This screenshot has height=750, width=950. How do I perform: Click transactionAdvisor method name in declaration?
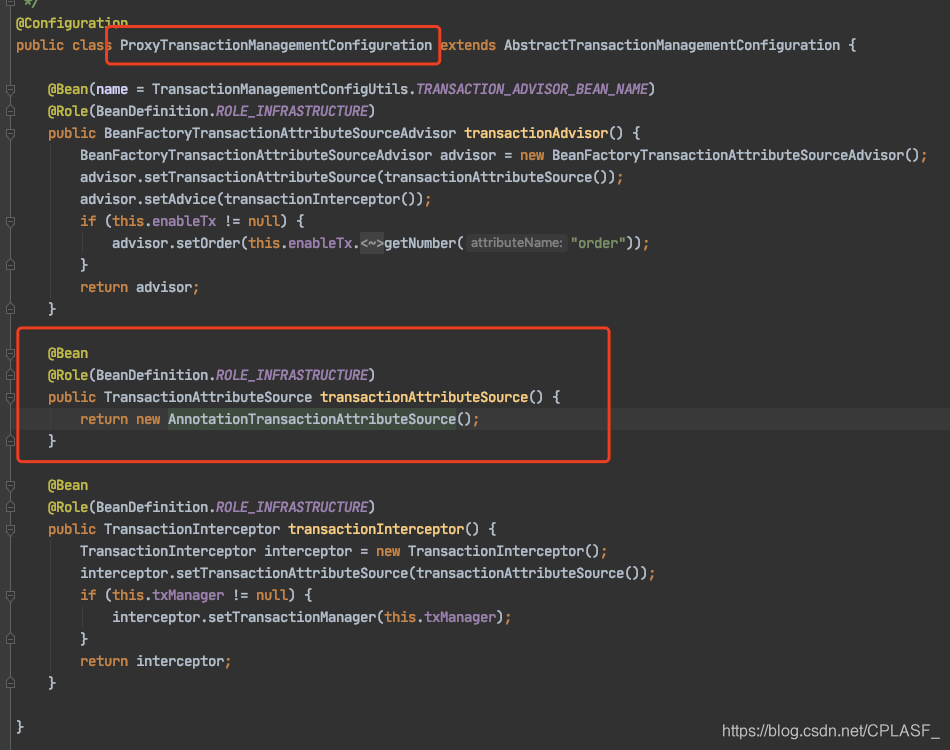(536, 133)
